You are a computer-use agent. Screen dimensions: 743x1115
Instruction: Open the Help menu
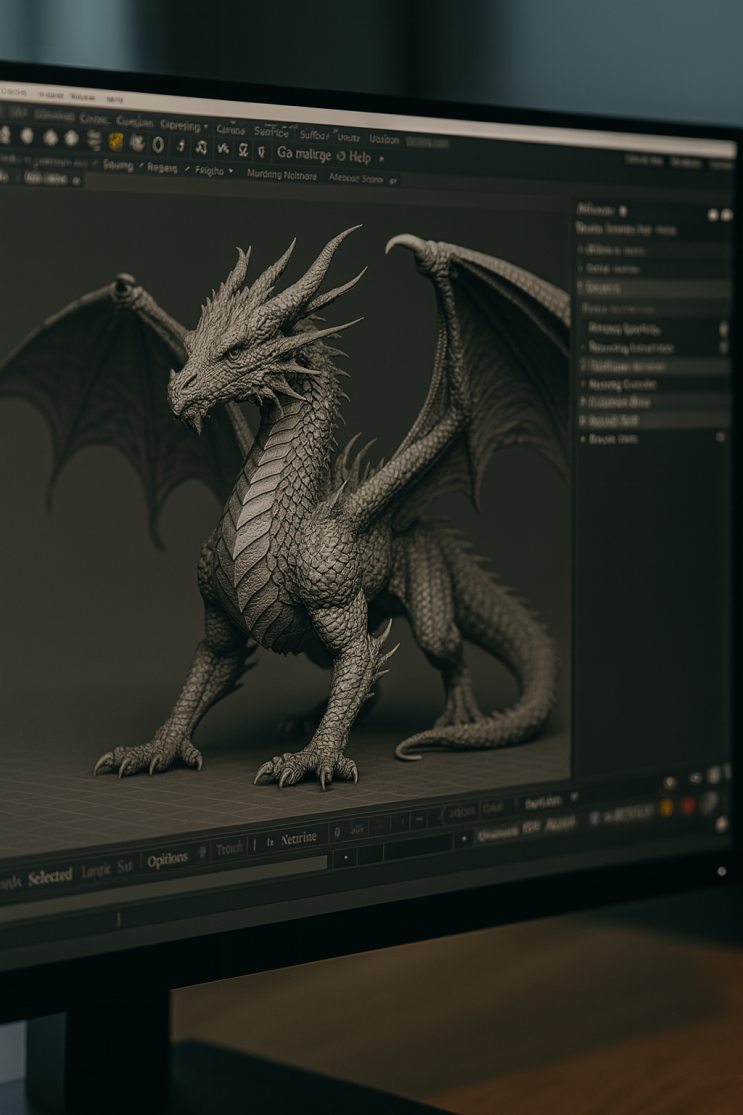(360, 156)
